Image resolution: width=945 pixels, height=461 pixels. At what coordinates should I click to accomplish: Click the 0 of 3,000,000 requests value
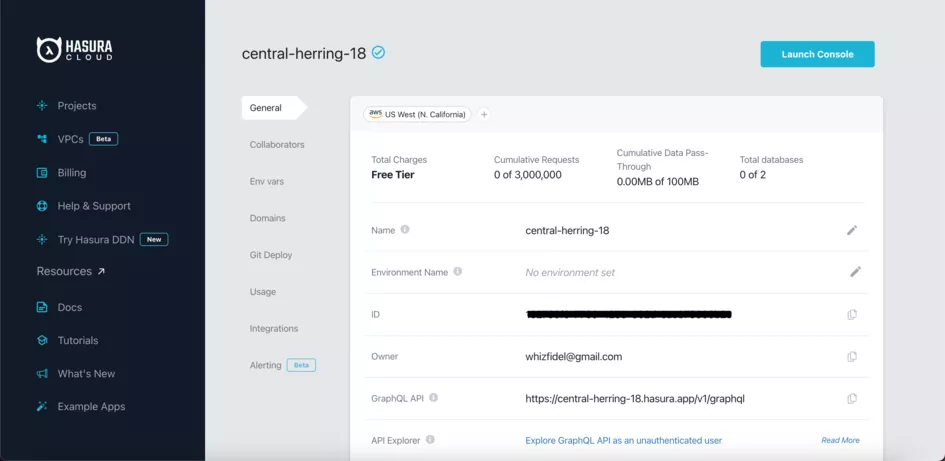pos(528,175)
